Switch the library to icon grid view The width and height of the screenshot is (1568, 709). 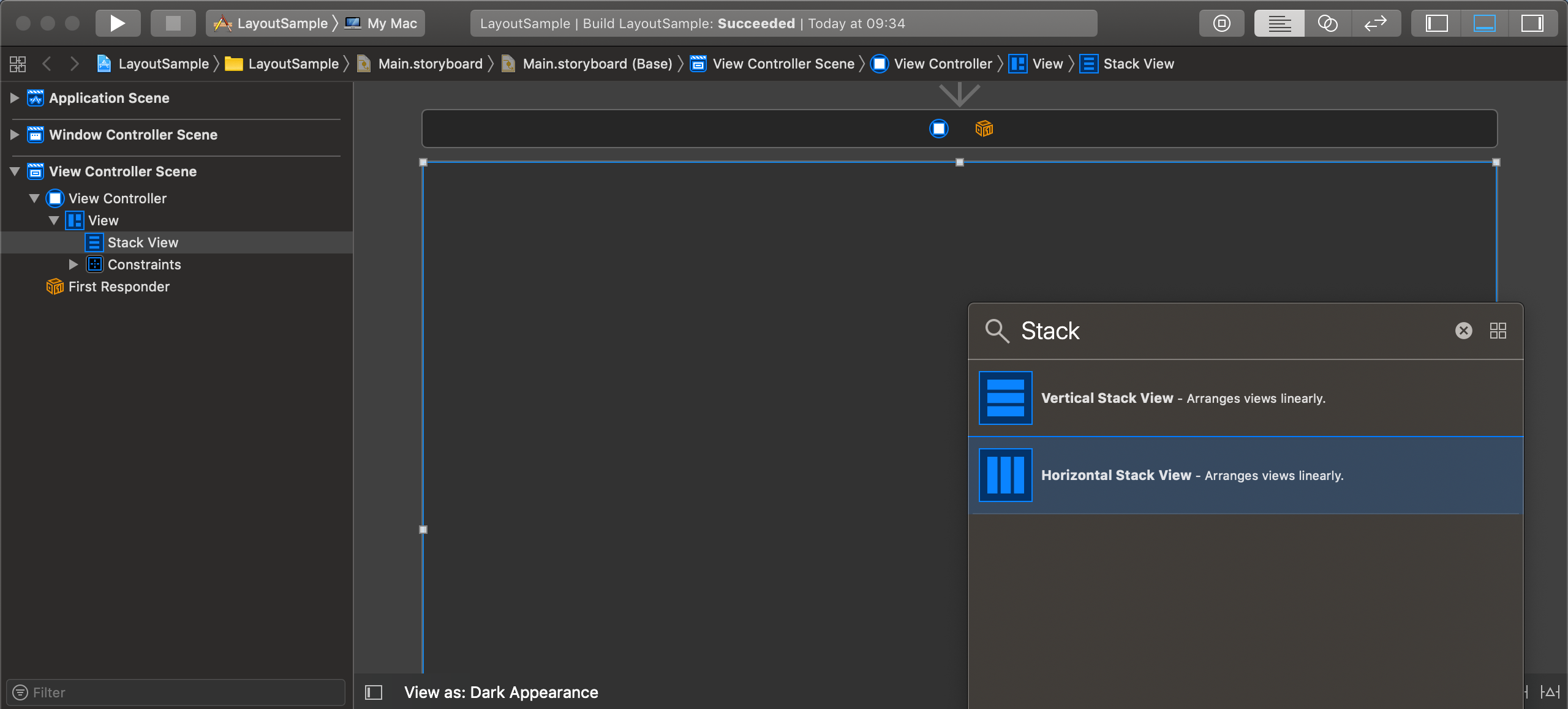(x=1498, y=331)
